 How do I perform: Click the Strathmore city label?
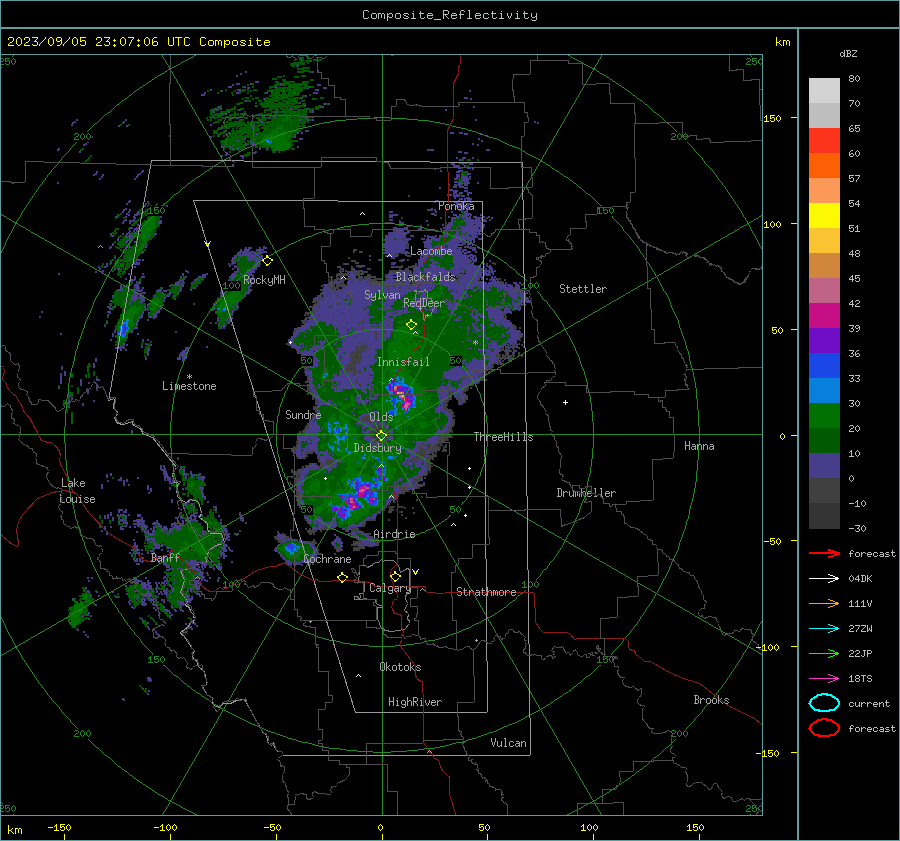486,592
